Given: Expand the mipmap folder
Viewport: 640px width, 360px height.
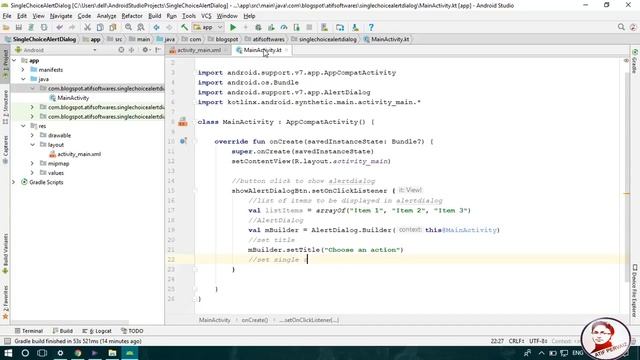Looking at the screenshot, I should coord(32,164).
